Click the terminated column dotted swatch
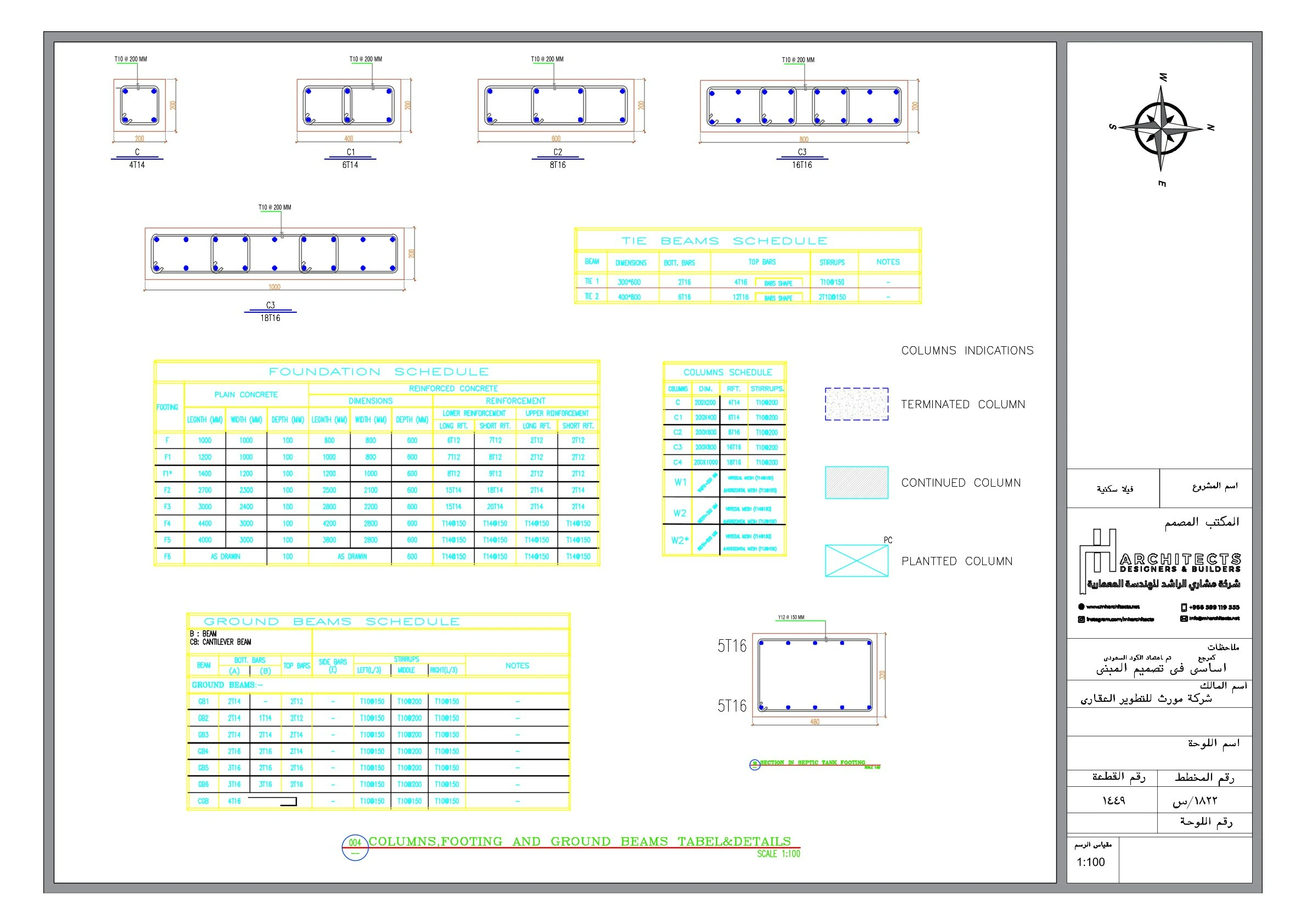1307x924 pixels. click(x=856, y=404)
